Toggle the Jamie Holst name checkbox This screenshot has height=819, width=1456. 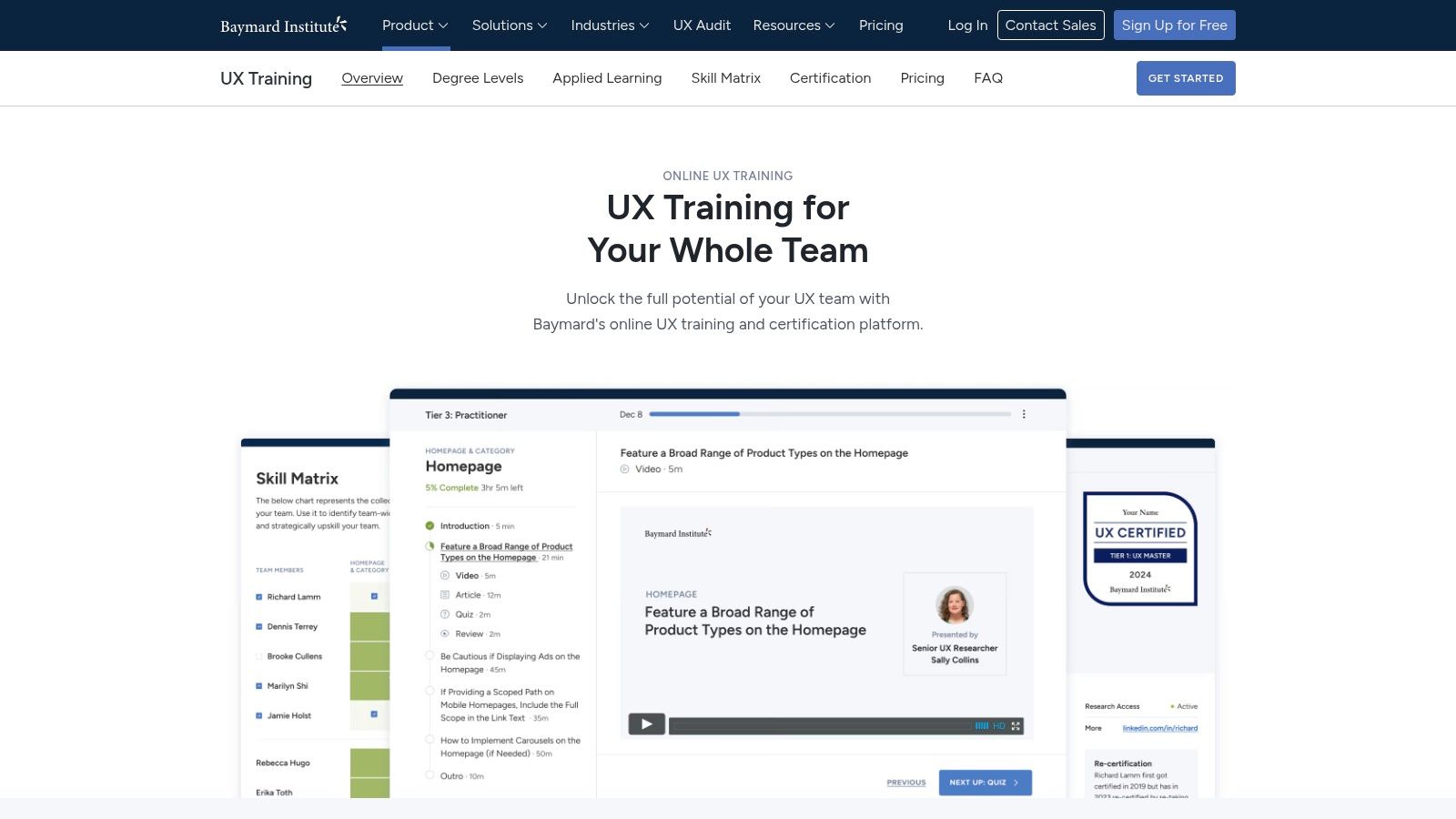(259, 716)
